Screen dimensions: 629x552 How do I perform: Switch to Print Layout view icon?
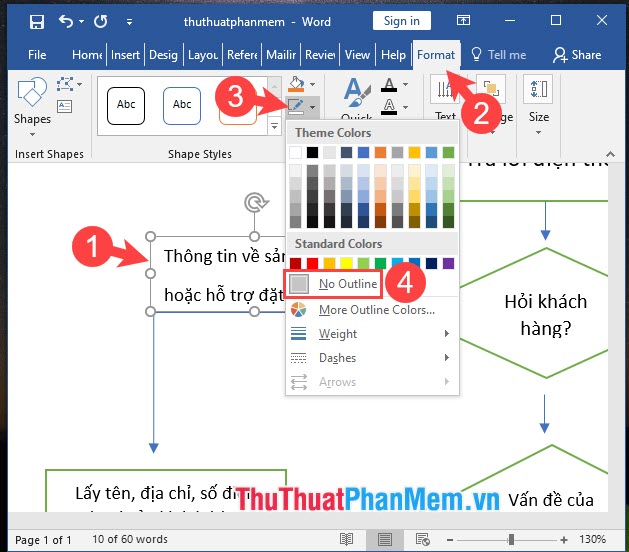(x=384, y=540)
